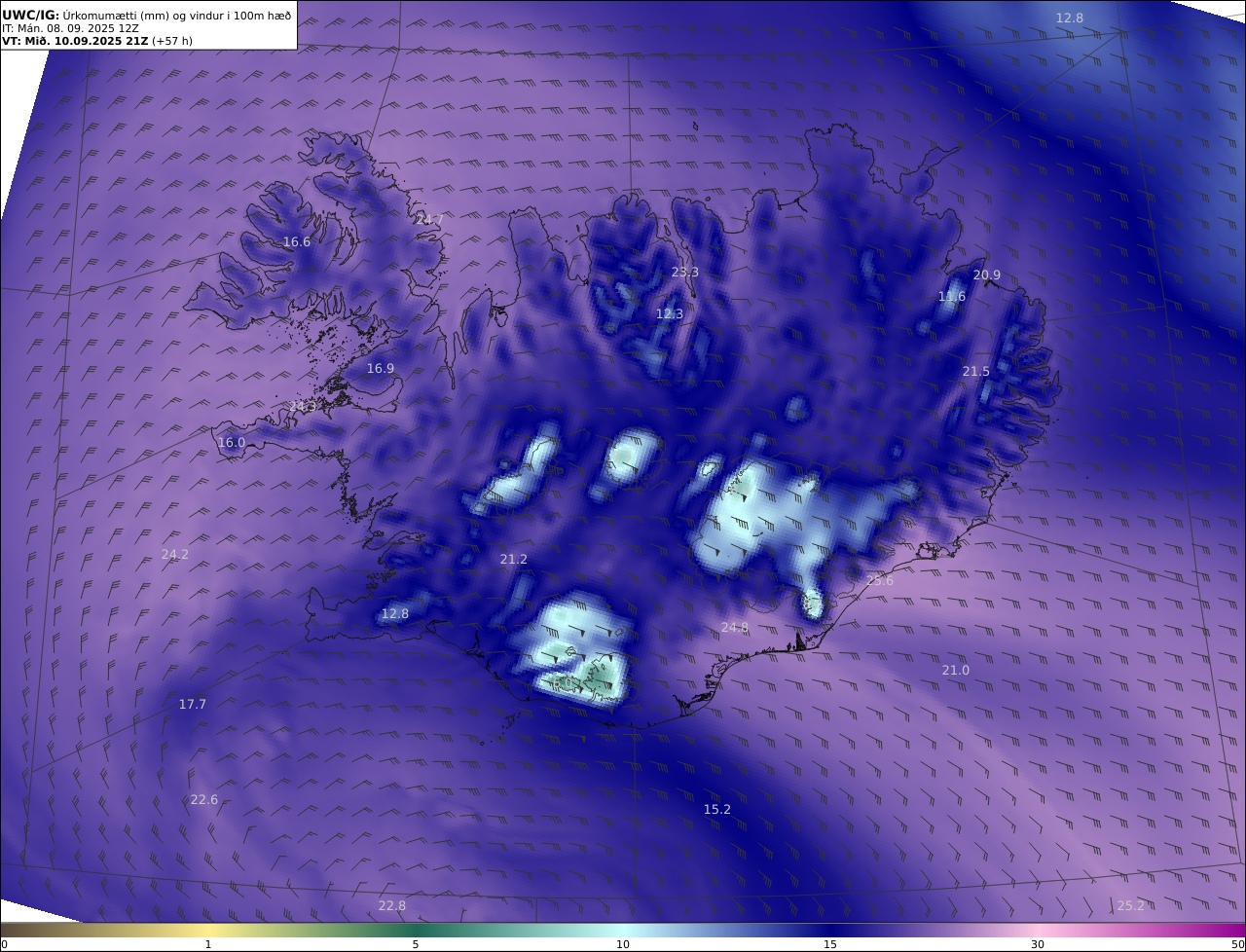Click the 21.0 value off the southeast coast
This screenshot has width=1246, height=952.
956,671
